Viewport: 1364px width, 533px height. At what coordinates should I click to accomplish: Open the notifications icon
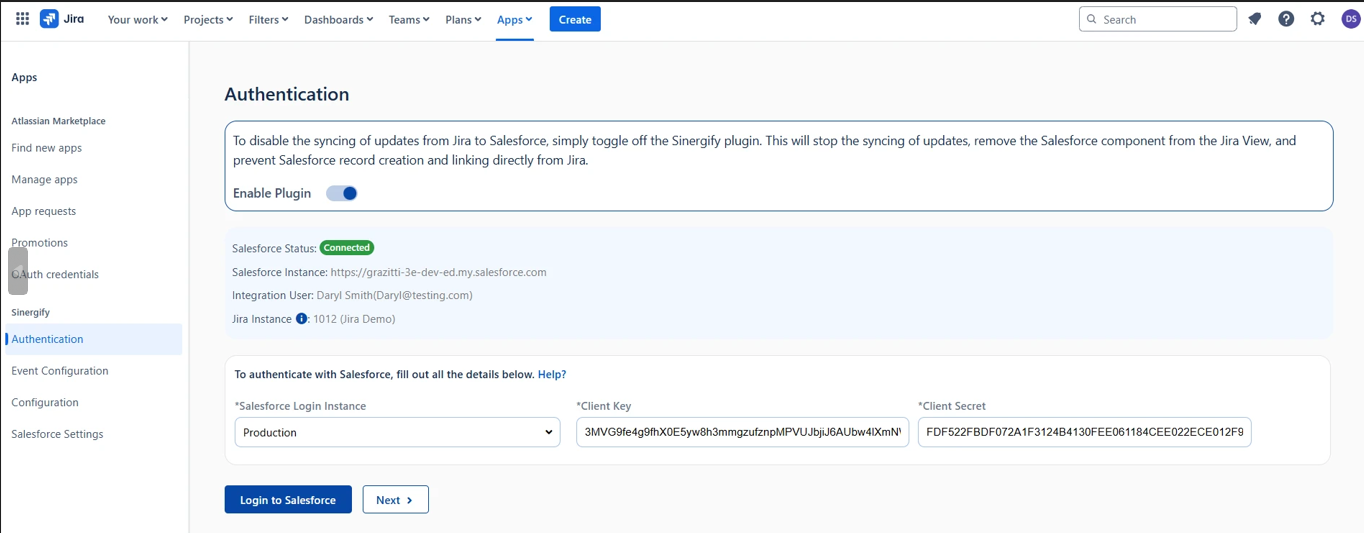pos(1255,19)
